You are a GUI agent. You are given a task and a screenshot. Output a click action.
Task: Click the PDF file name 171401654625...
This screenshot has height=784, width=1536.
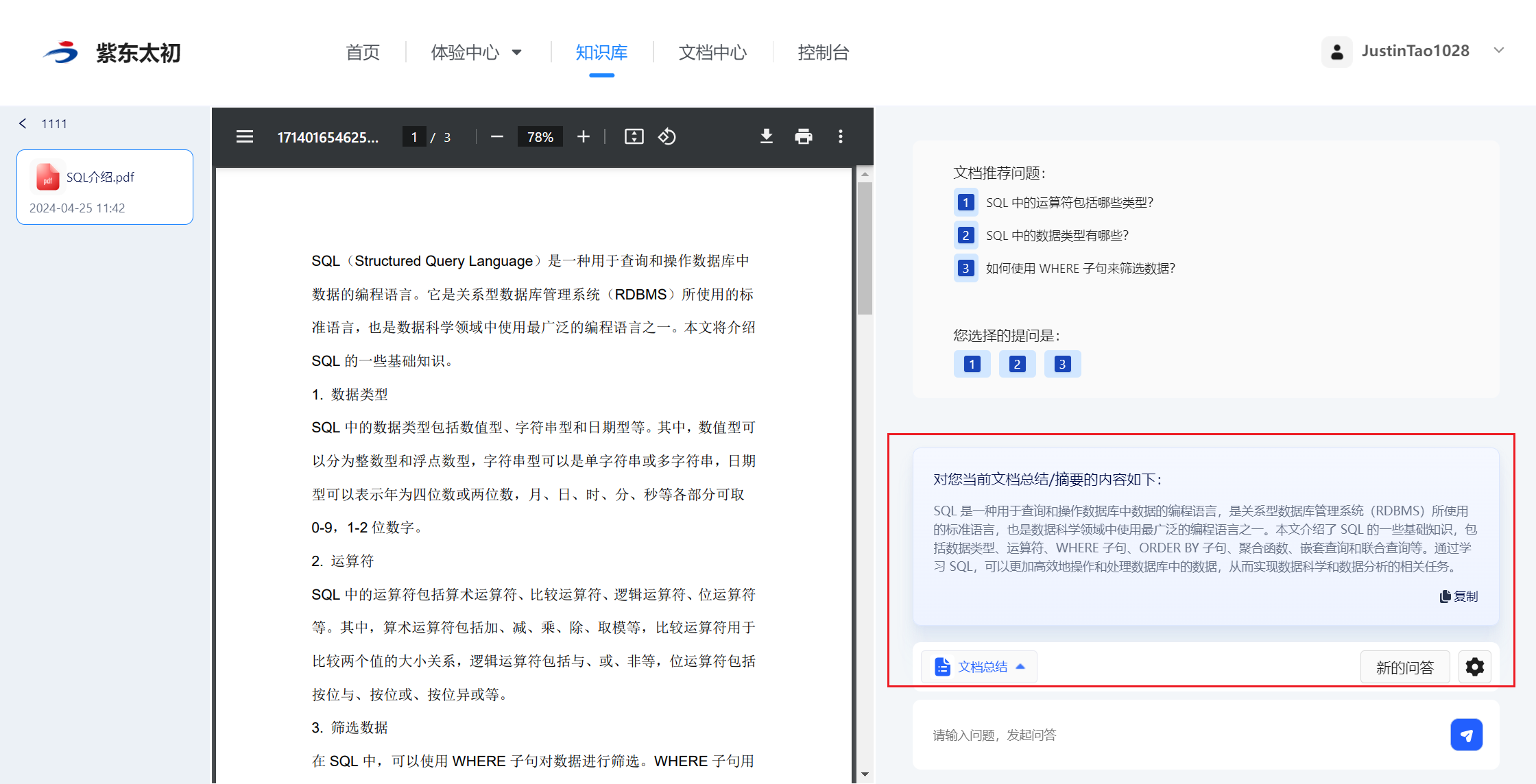(x=328, y=137)
